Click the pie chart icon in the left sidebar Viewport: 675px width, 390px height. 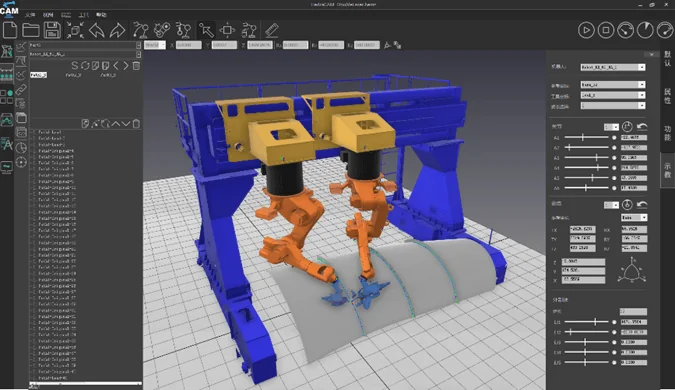pyautogui.click(x=21, y=148)
